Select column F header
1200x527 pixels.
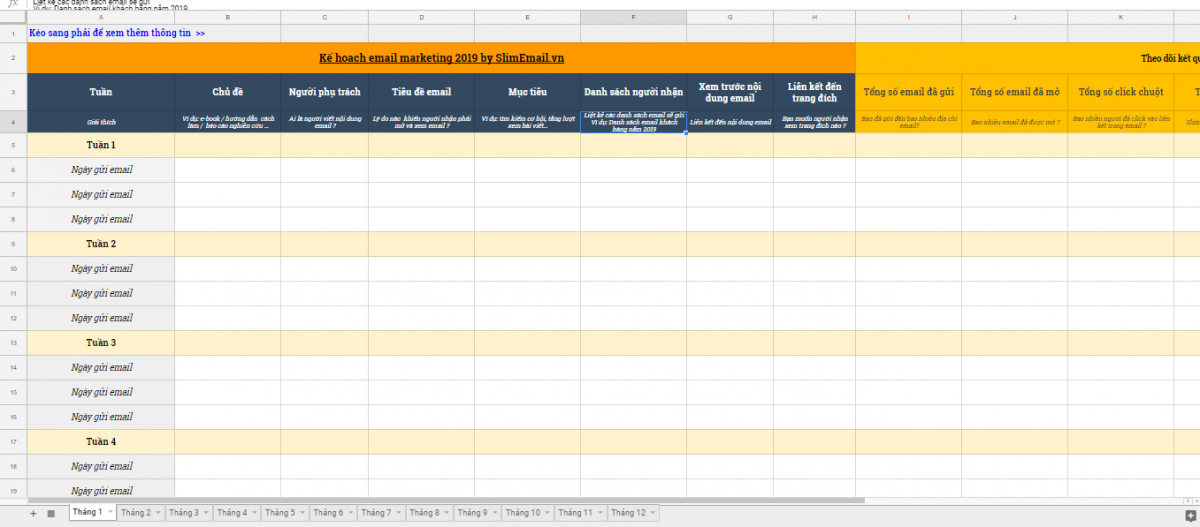(633, 17)
